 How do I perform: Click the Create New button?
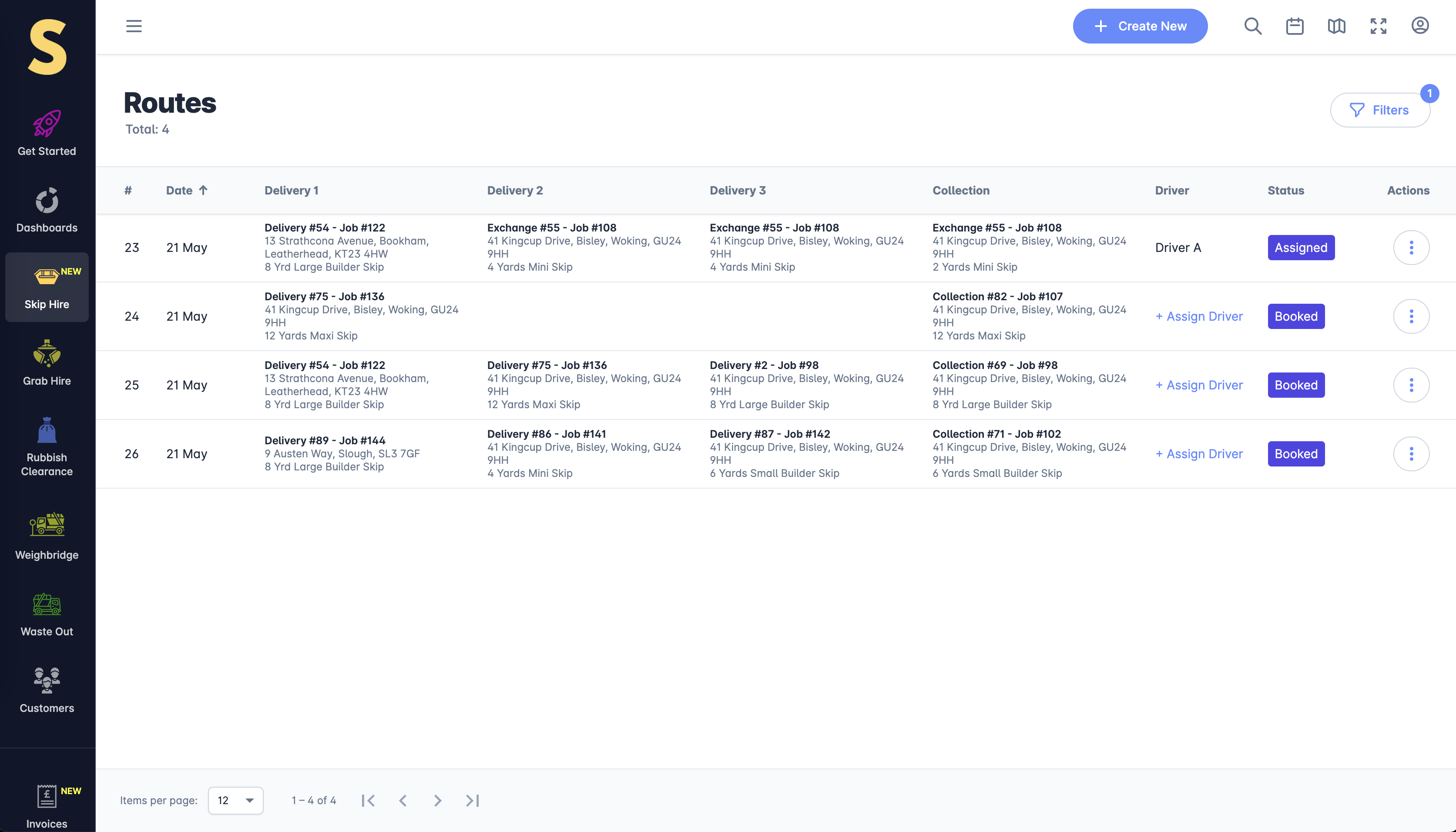[1139, 26]
